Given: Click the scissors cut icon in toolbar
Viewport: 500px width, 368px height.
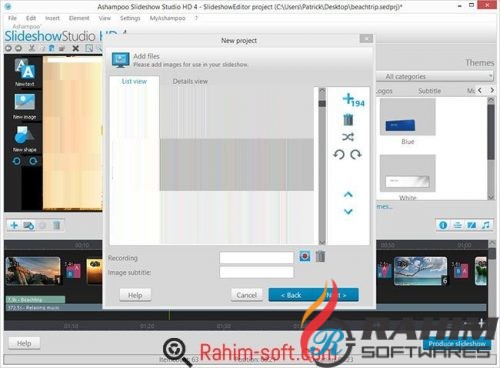Looking at the screenshot, I should coord(32,48).
